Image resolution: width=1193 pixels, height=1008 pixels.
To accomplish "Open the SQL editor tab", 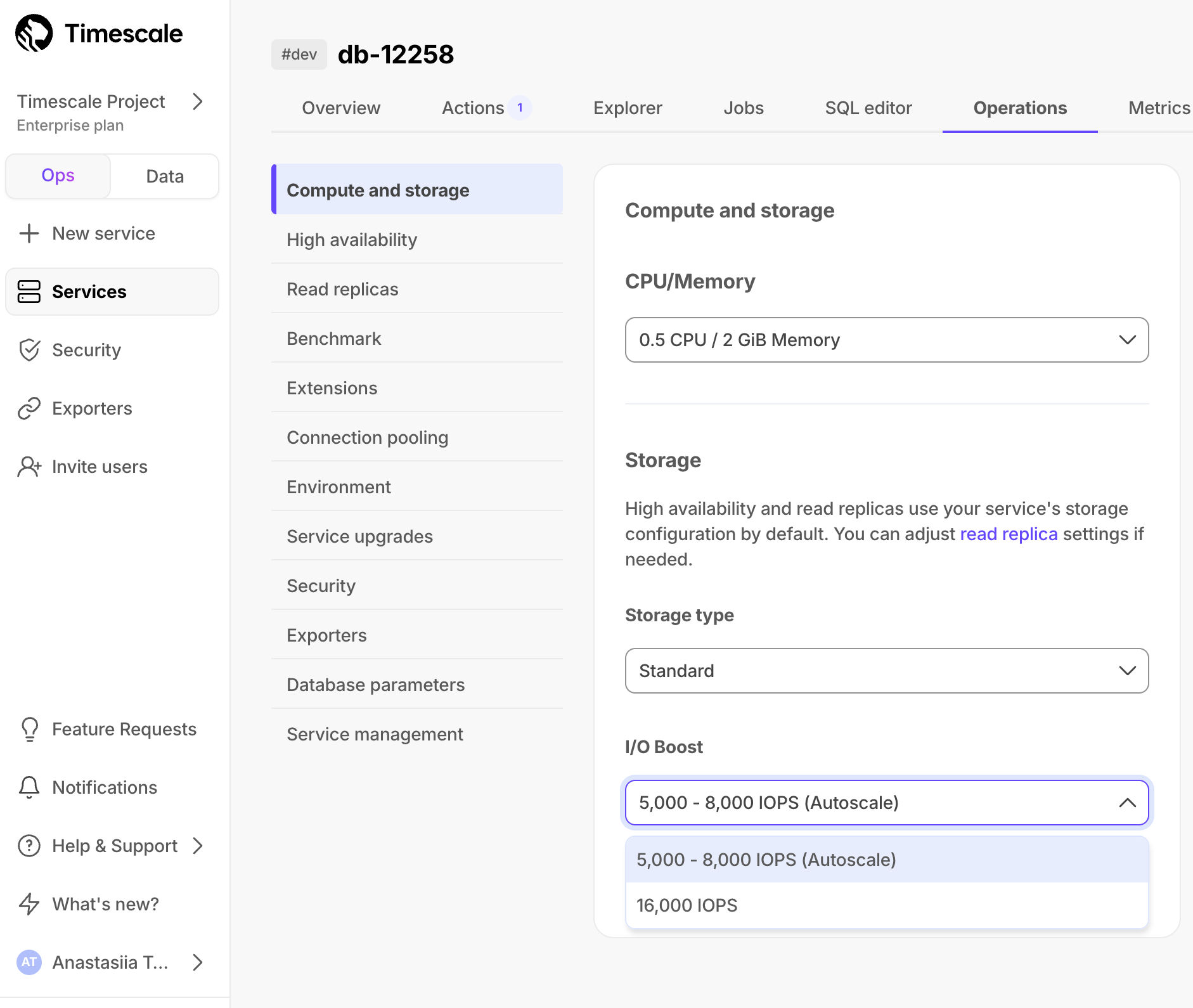I will [x=868, y=108].
